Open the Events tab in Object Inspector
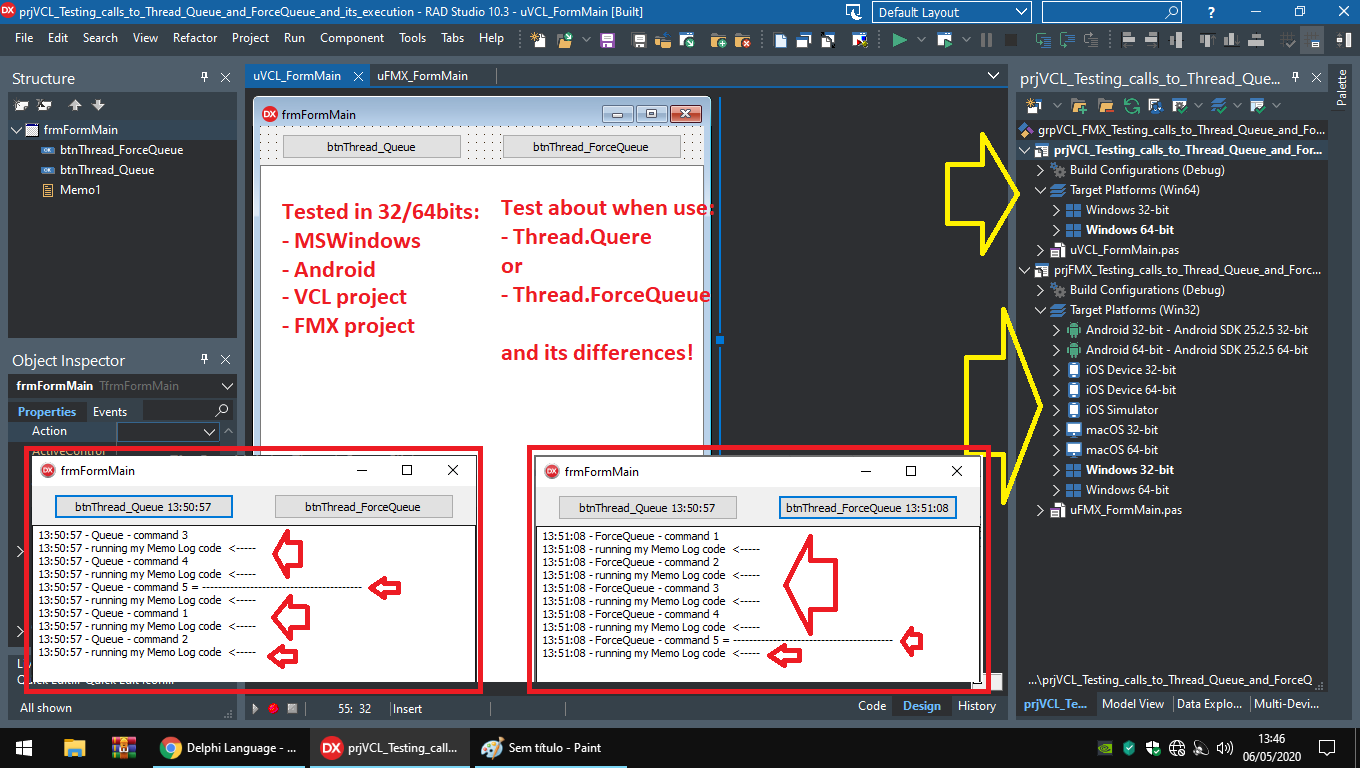1360x768 pixels. coord(110,412)
